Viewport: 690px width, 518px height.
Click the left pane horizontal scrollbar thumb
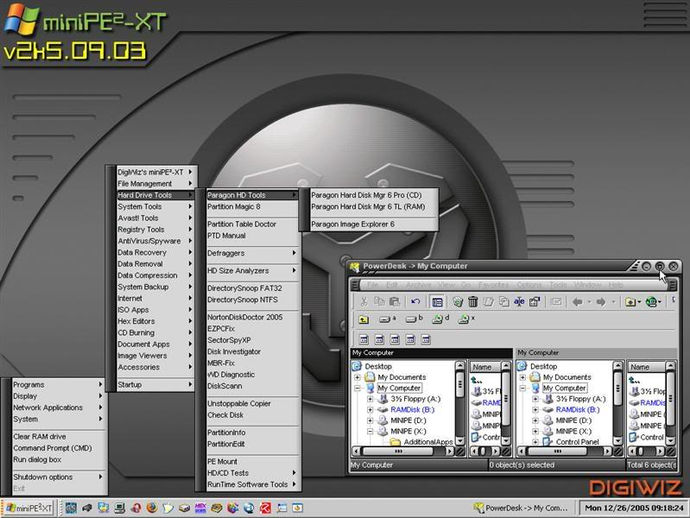(398, 451)
